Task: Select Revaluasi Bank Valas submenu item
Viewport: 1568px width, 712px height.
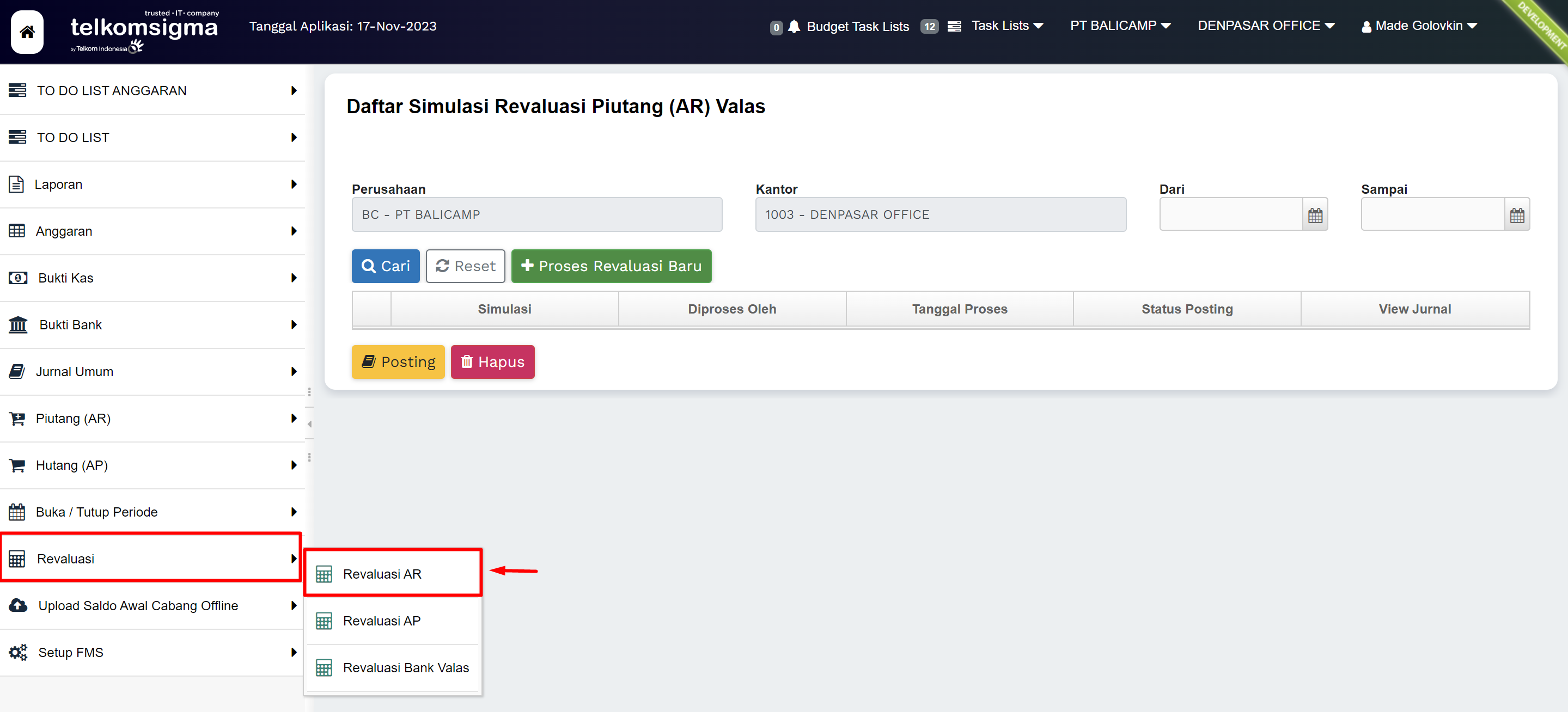Action: click(x=405, y=667)
